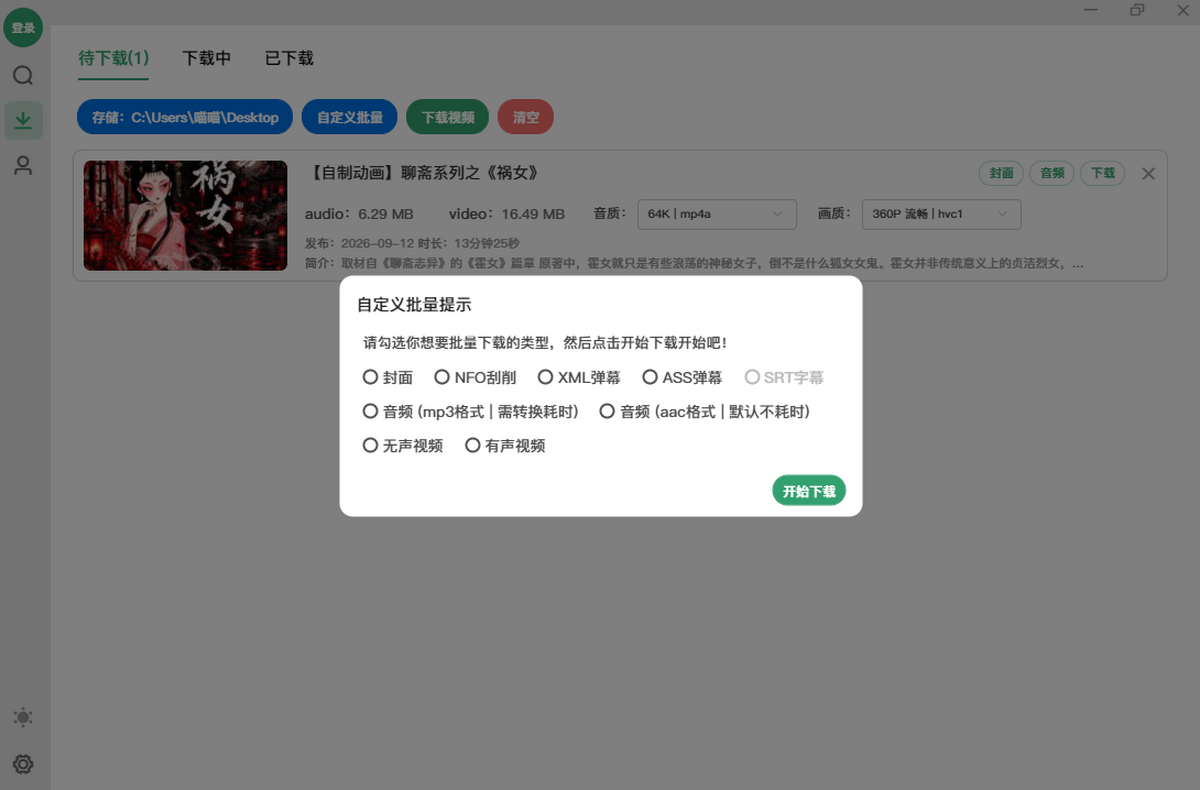Expand the 音质 64K mp4a dropdown

coord(717,214)
